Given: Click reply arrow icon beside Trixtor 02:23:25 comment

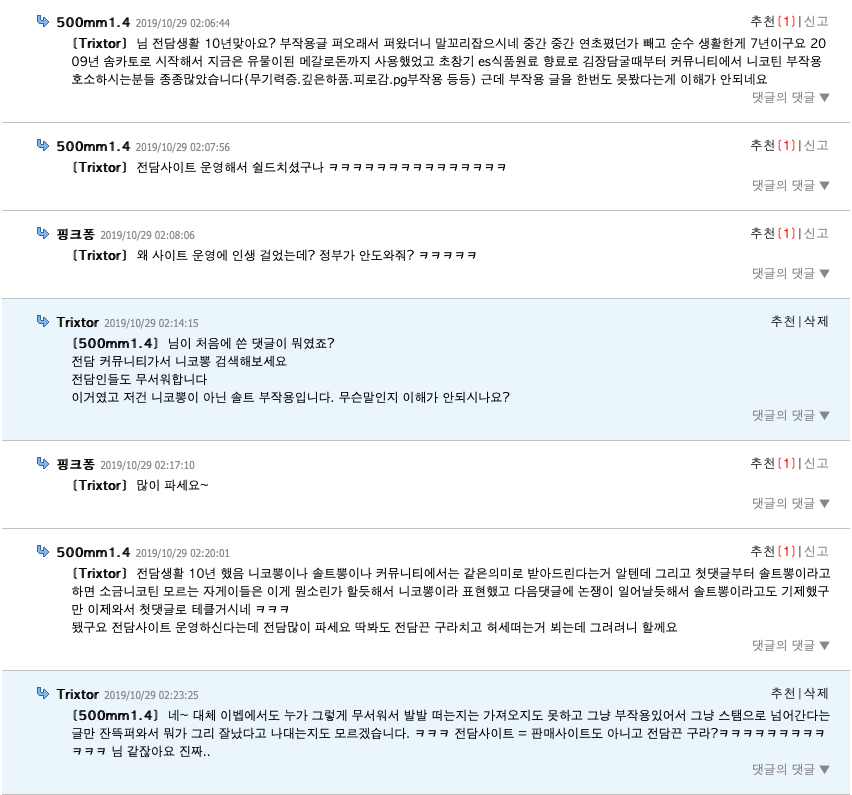Looking at the screenshot, I should (43, 693).
